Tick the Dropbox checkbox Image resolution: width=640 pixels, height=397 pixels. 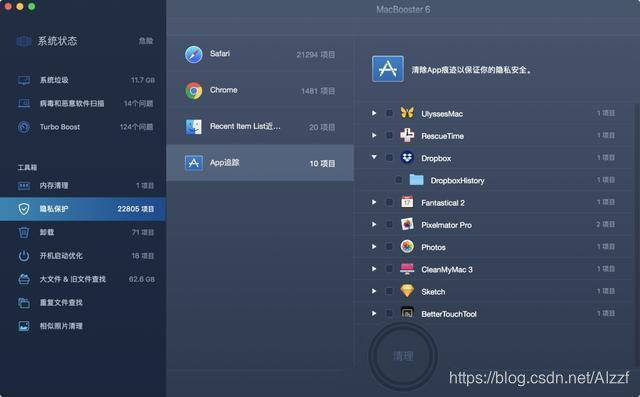389,157
